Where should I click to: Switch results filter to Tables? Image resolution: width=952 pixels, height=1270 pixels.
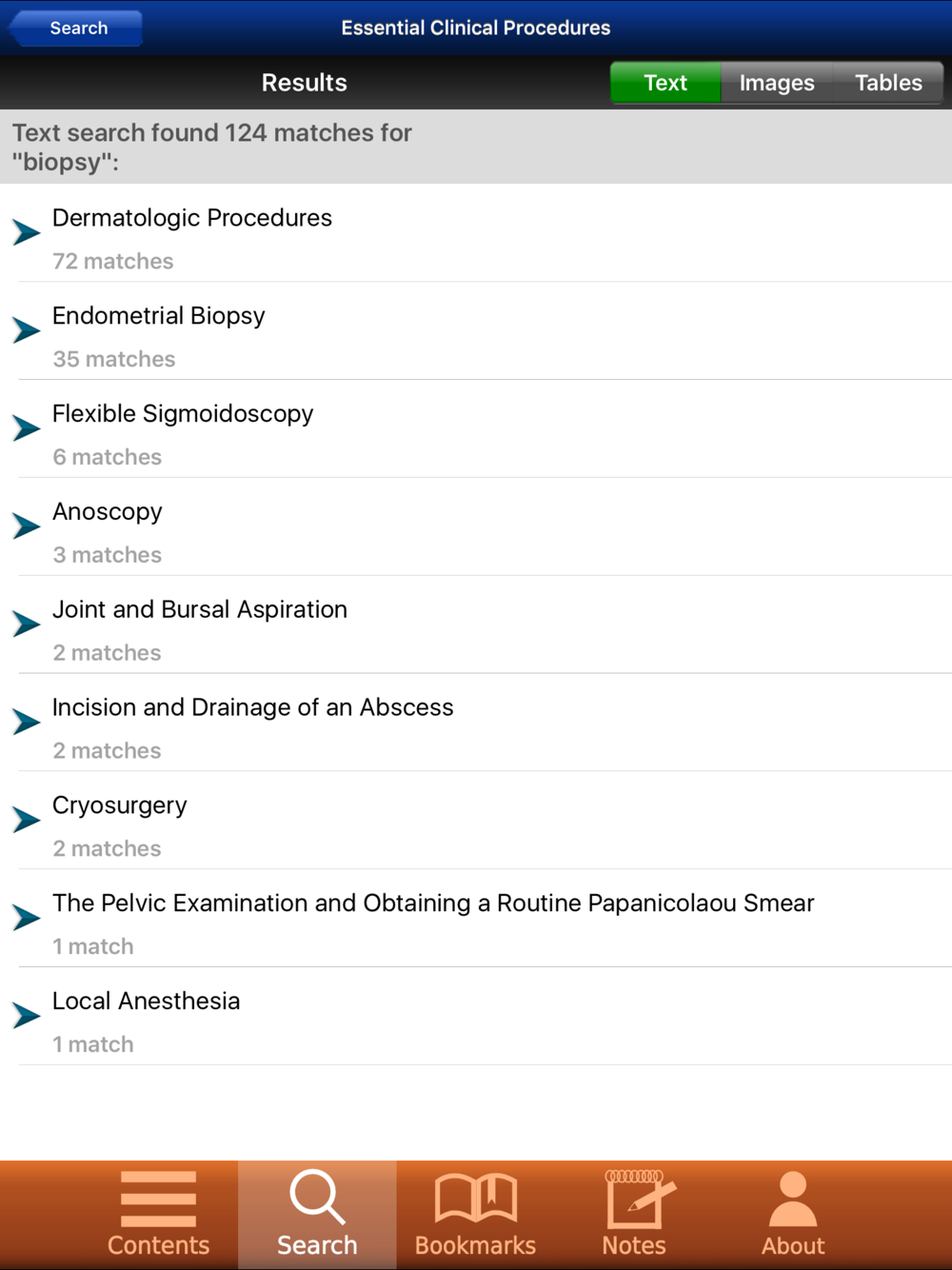point(888,83)
